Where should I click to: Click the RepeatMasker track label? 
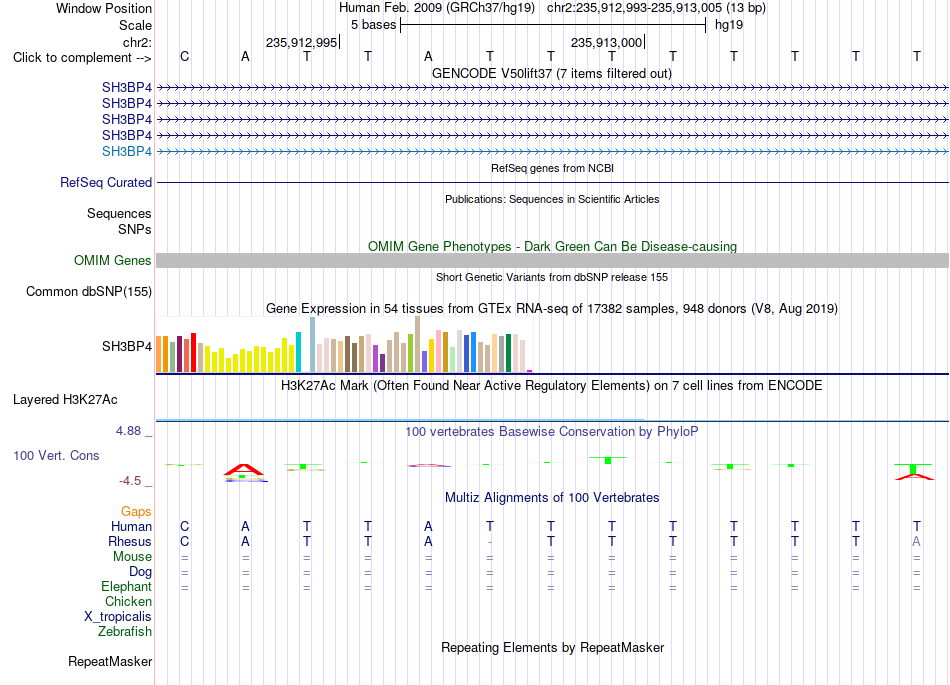[110, 661]
